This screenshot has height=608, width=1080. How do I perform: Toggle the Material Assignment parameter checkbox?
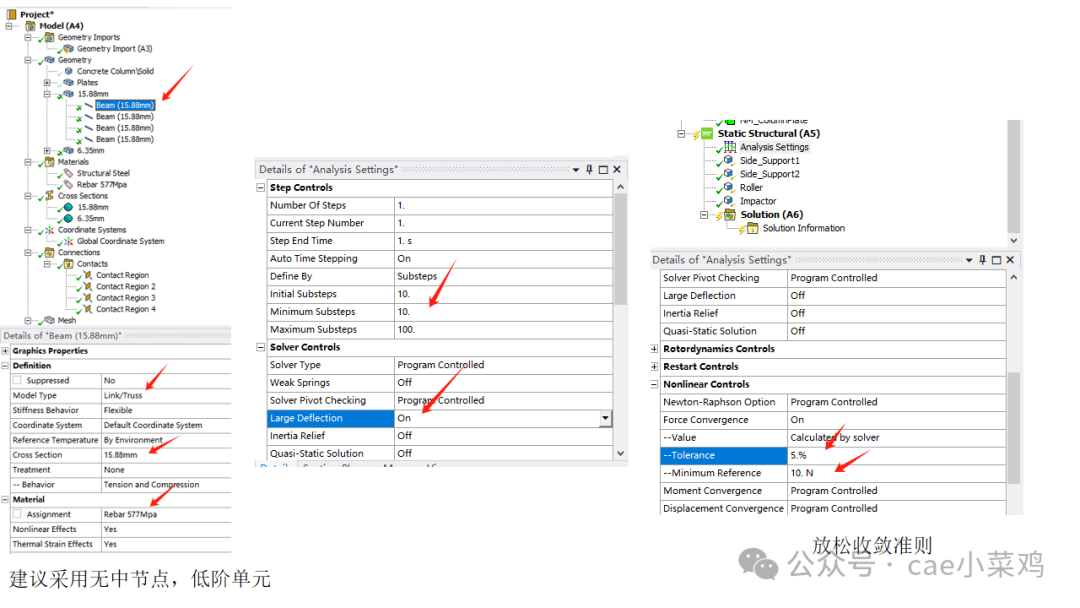[17, 514]
